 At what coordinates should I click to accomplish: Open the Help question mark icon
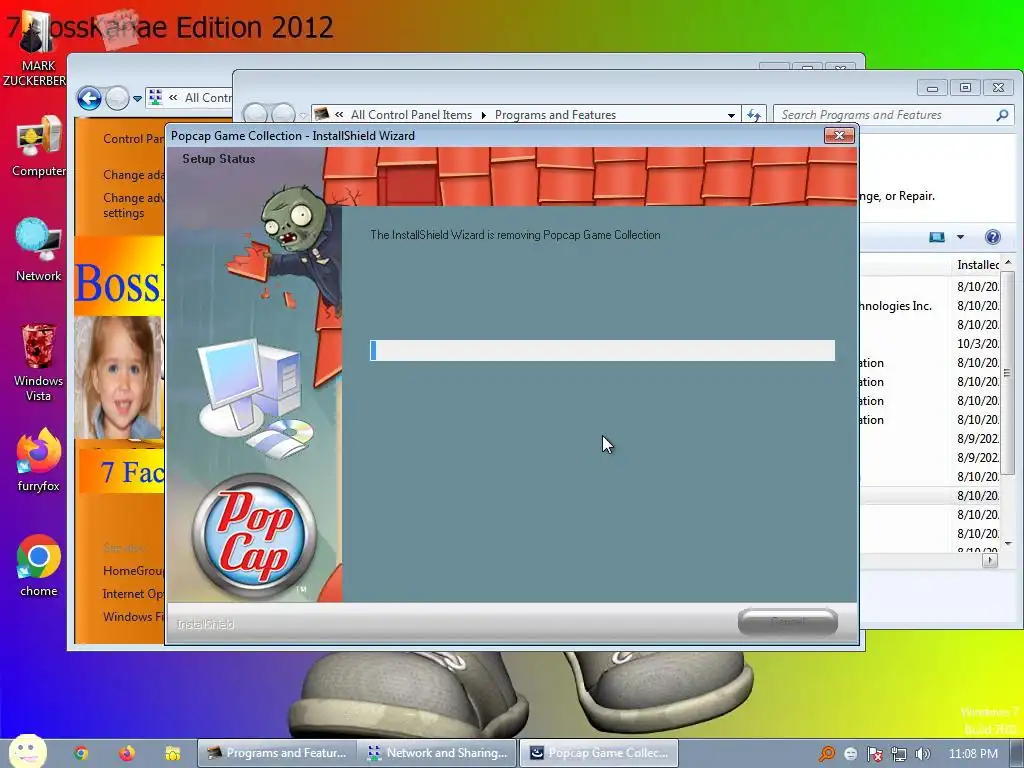click(x=993, y=237)
